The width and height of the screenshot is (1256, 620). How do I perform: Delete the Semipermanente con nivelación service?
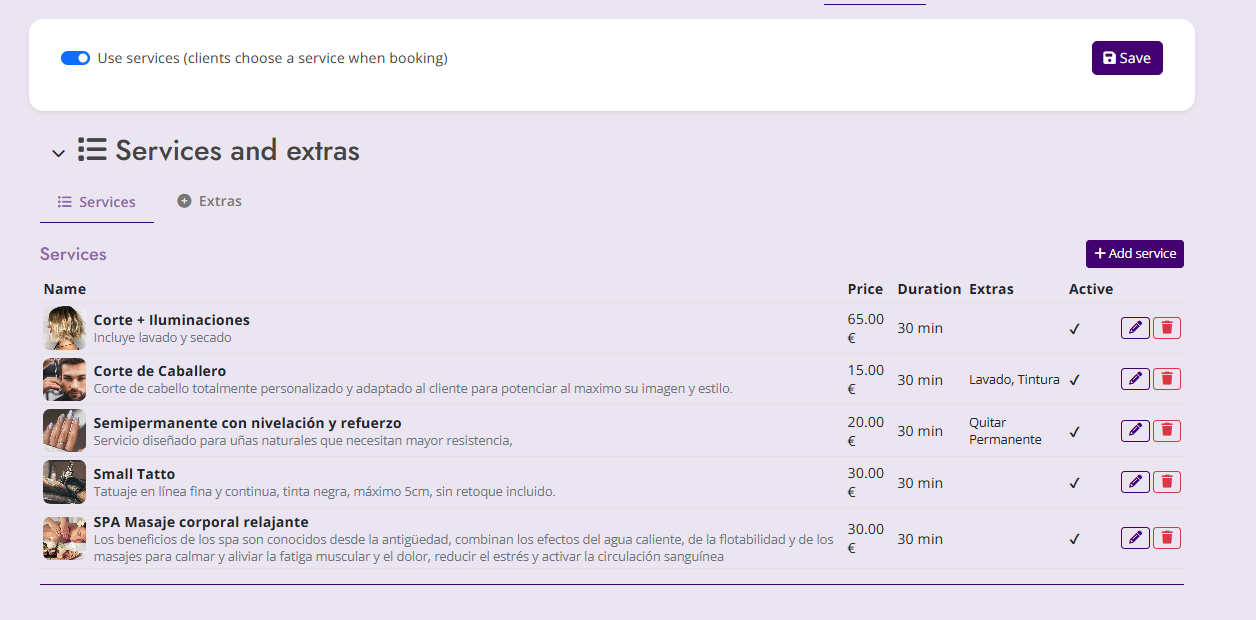[1167, 431]
